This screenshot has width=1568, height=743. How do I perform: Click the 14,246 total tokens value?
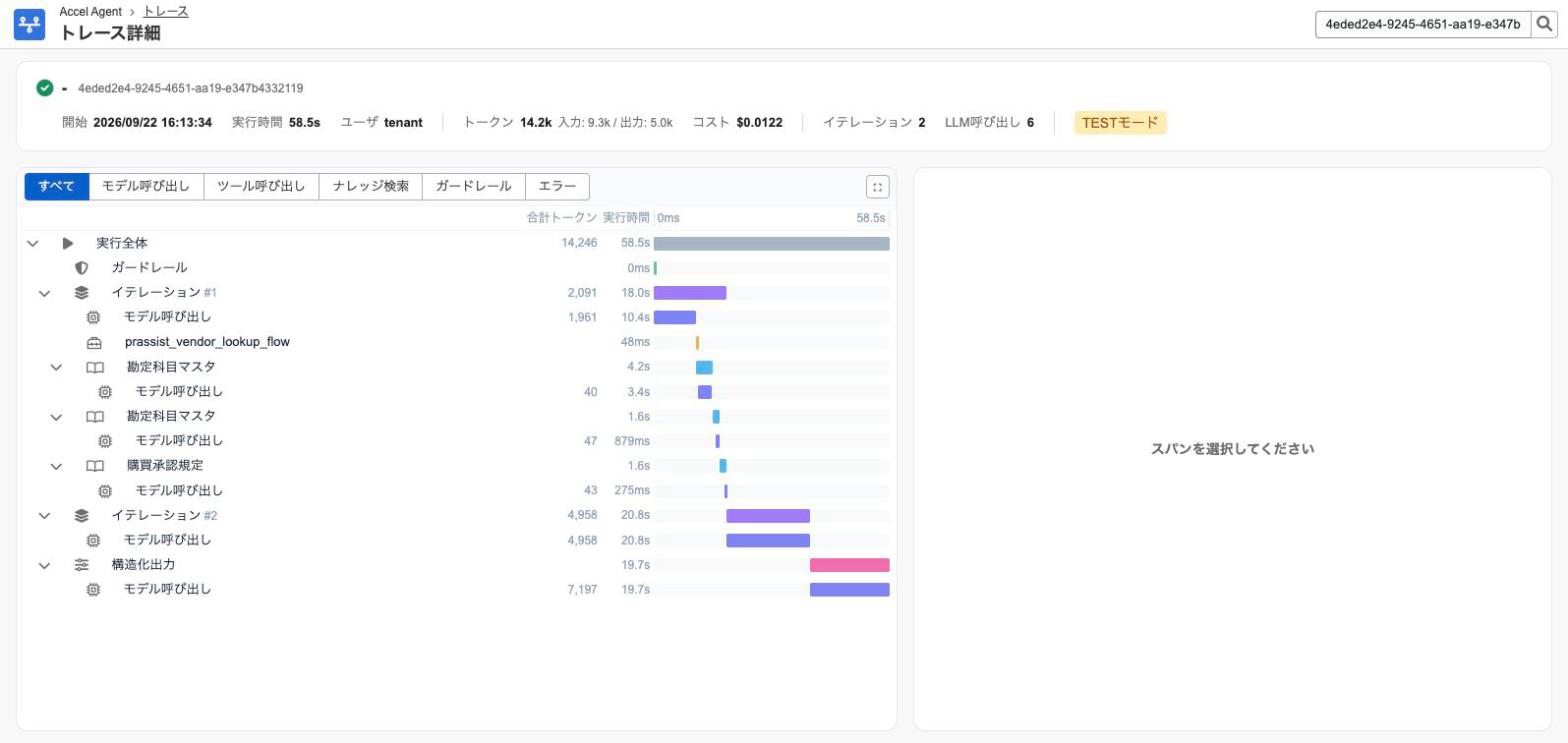(x=579, y=243)
